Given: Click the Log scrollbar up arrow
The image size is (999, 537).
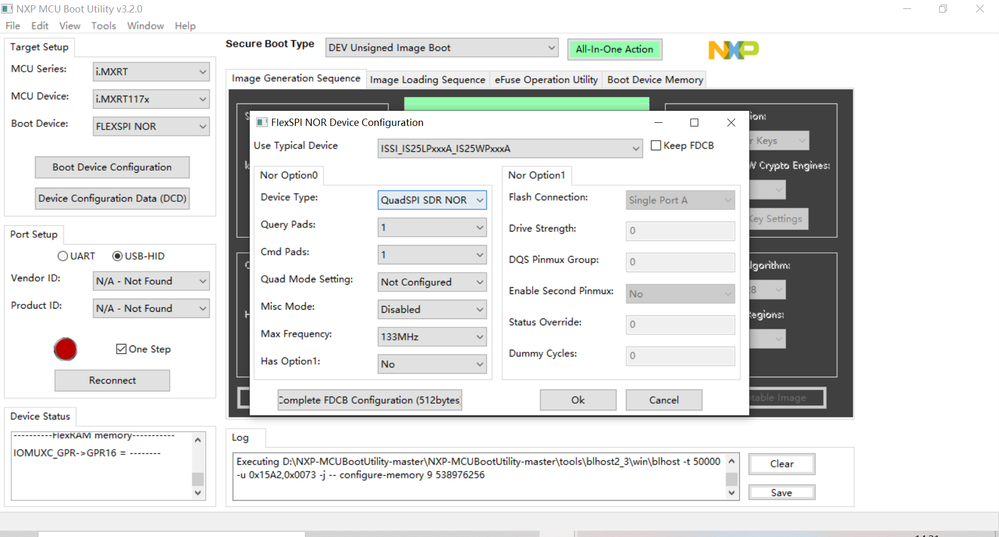Looking at the screenshot, I should (731, 461).
